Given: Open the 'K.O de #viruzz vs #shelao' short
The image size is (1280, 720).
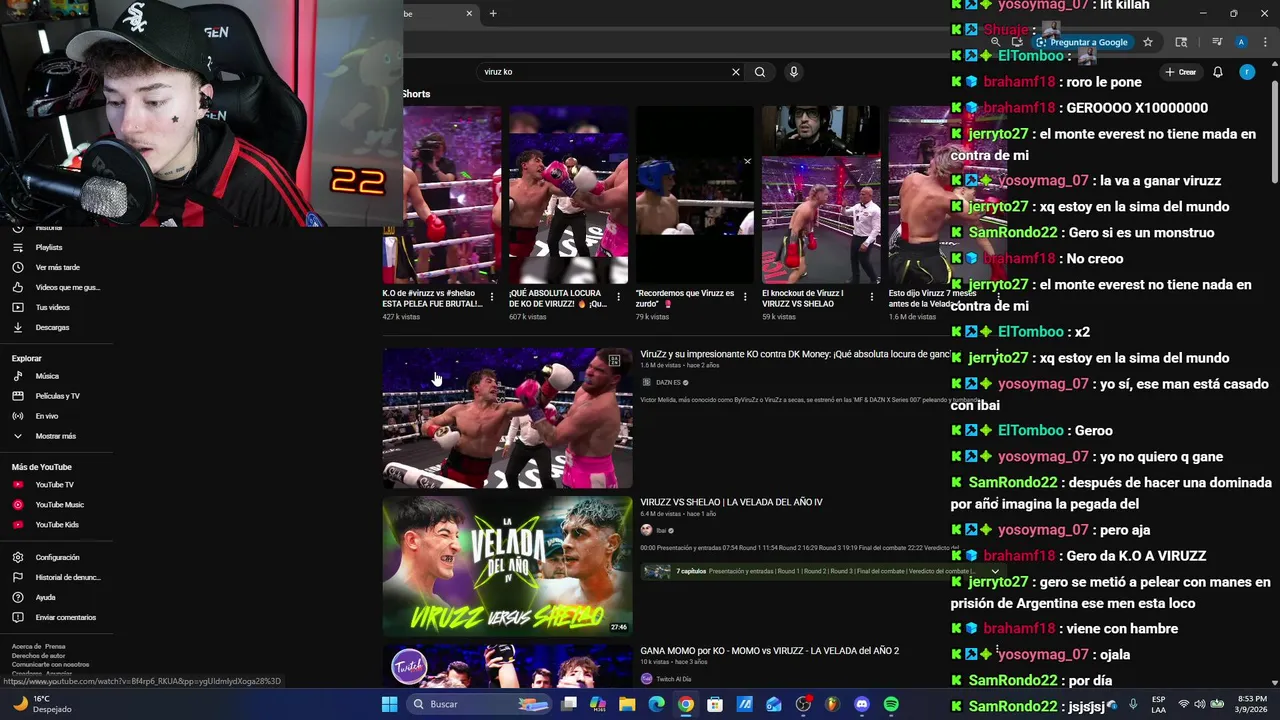Looking at the screenshot, I should tap(442, 195).
